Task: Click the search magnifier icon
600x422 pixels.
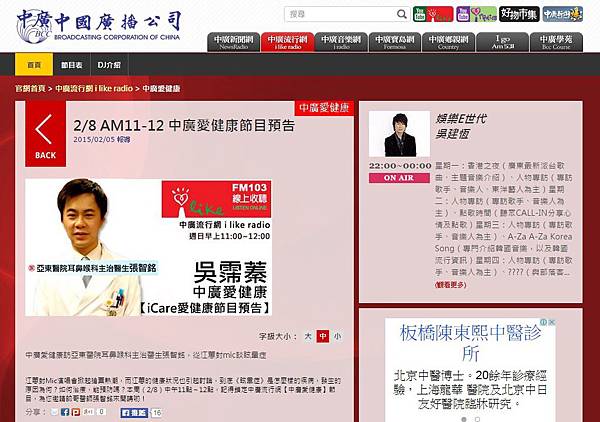Action: pos(401,14)
